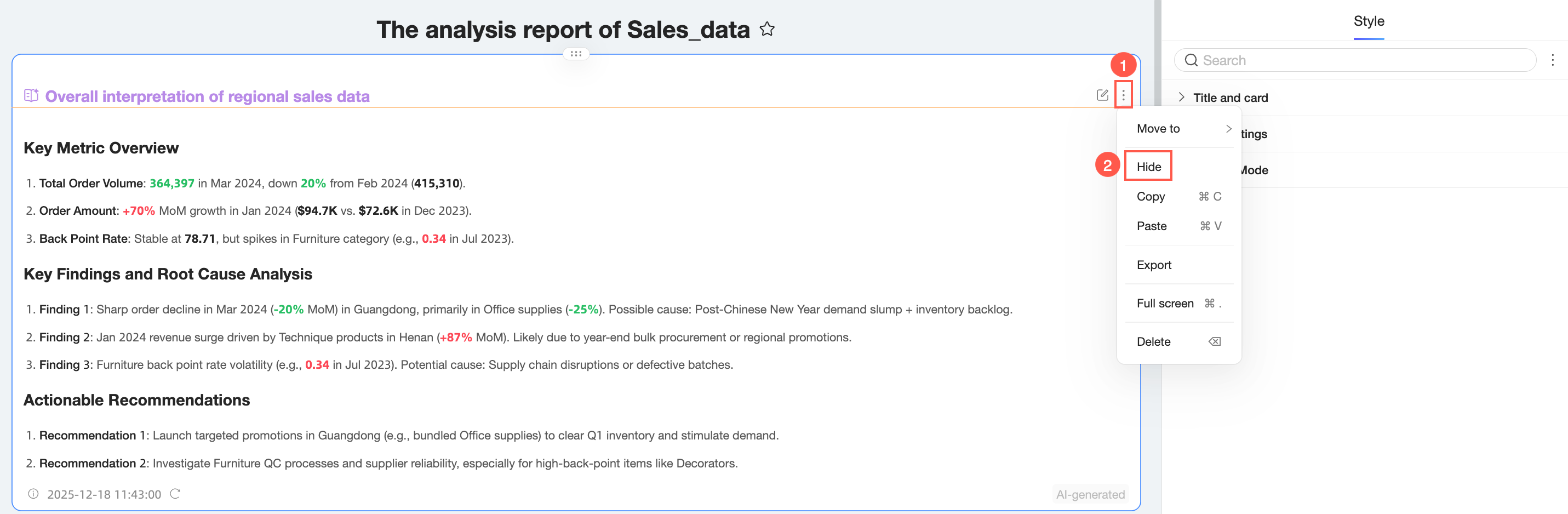
Task: Click the refresh icon next to timestamp
Action: 175,494
